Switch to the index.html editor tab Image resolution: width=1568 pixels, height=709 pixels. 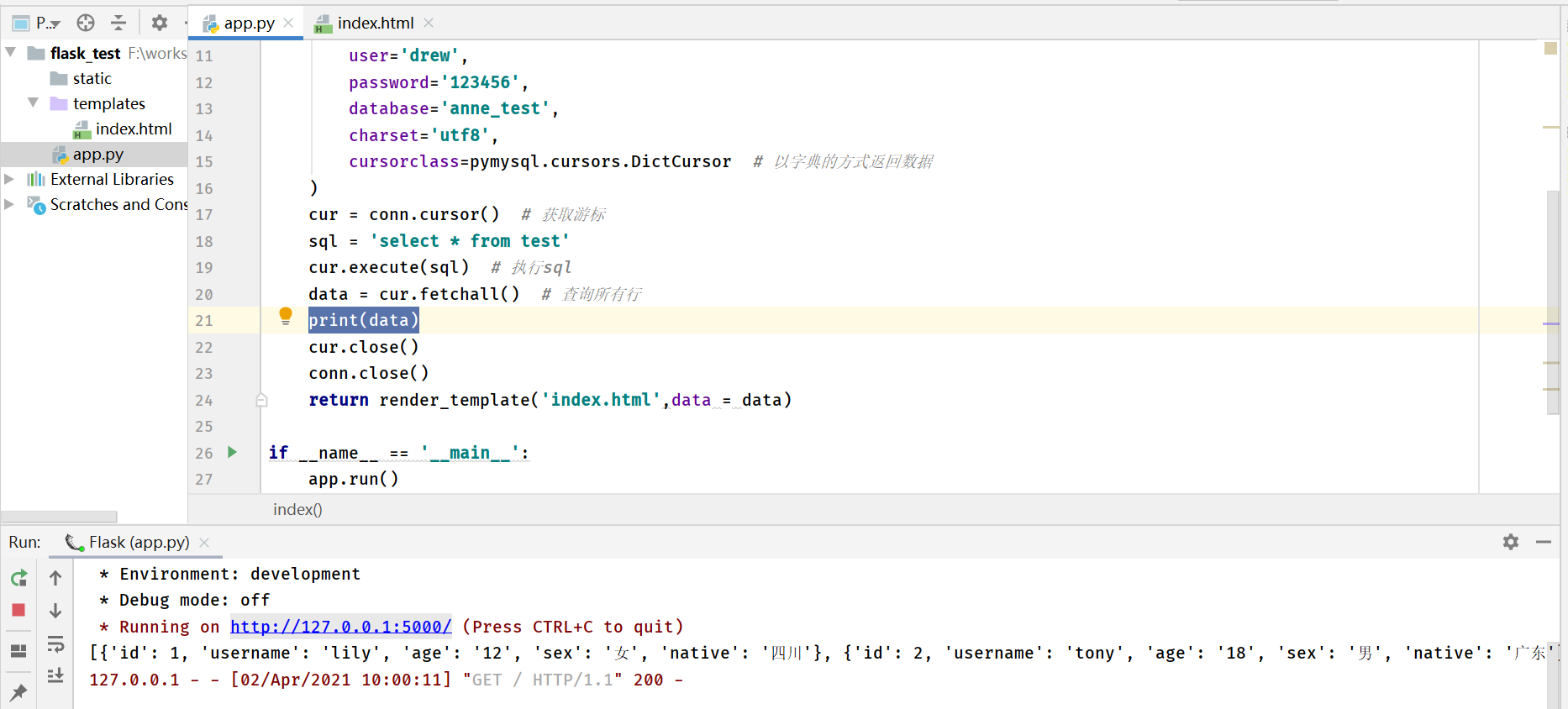click(x=375, y=23)
